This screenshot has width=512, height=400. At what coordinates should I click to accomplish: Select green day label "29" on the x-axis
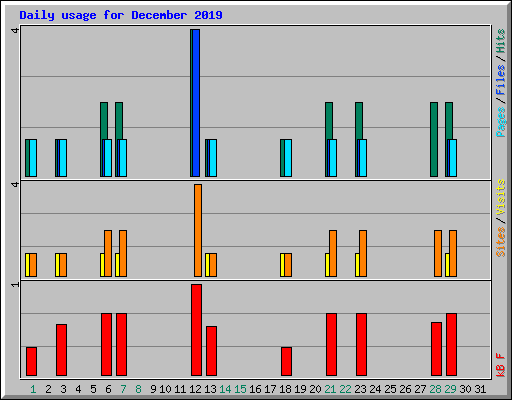[450, 389]
